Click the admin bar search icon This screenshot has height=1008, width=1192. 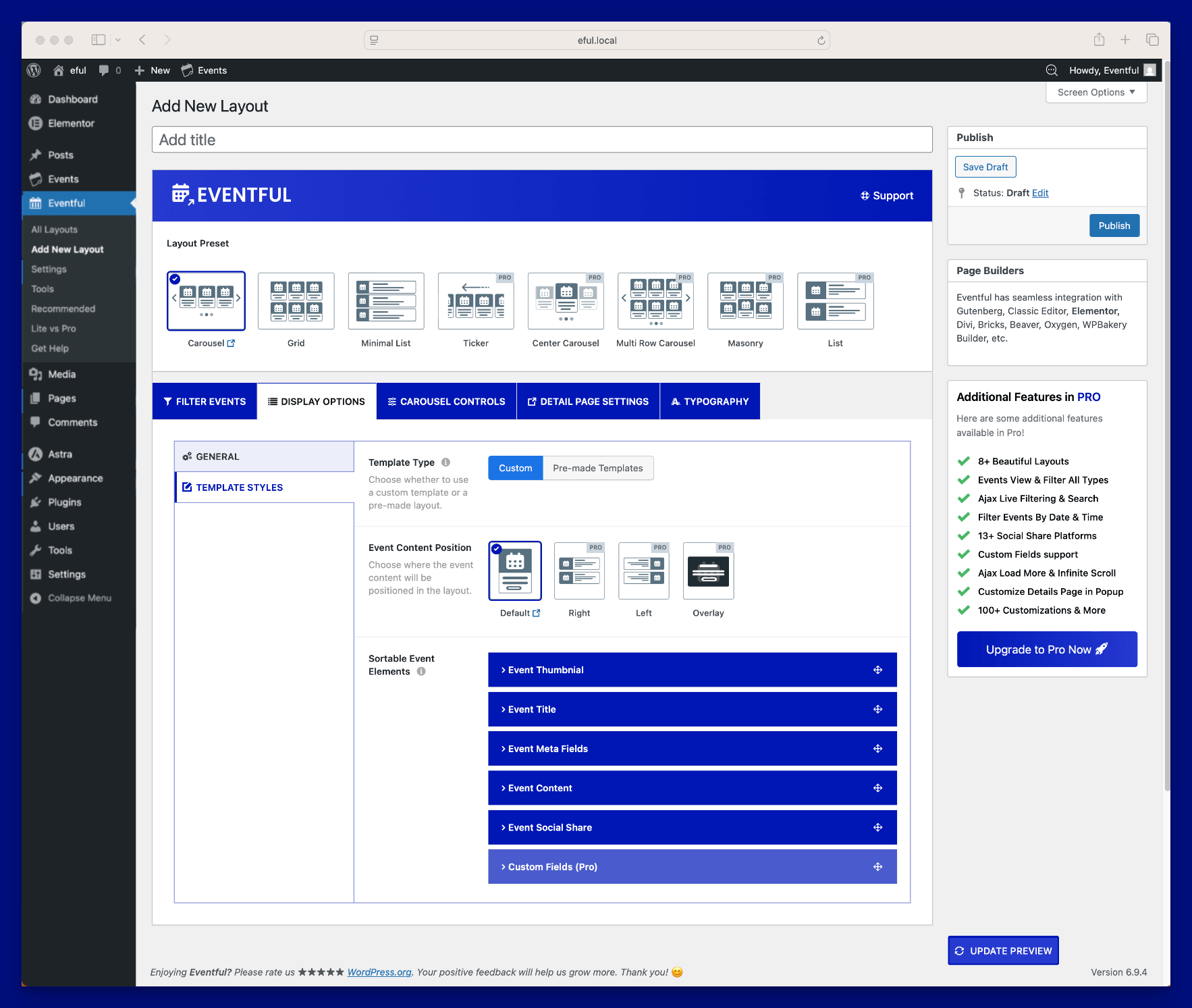tap(1051, 70)
